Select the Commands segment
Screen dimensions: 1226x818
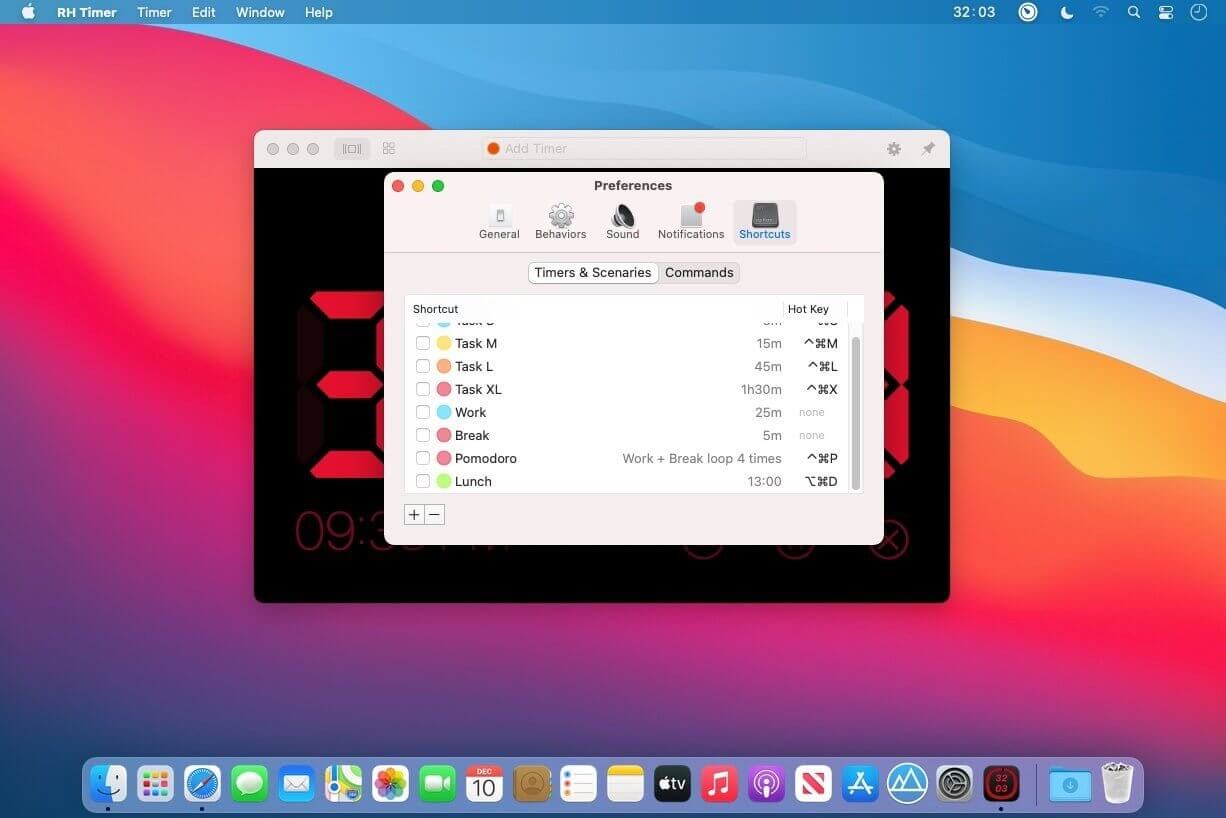699,272
